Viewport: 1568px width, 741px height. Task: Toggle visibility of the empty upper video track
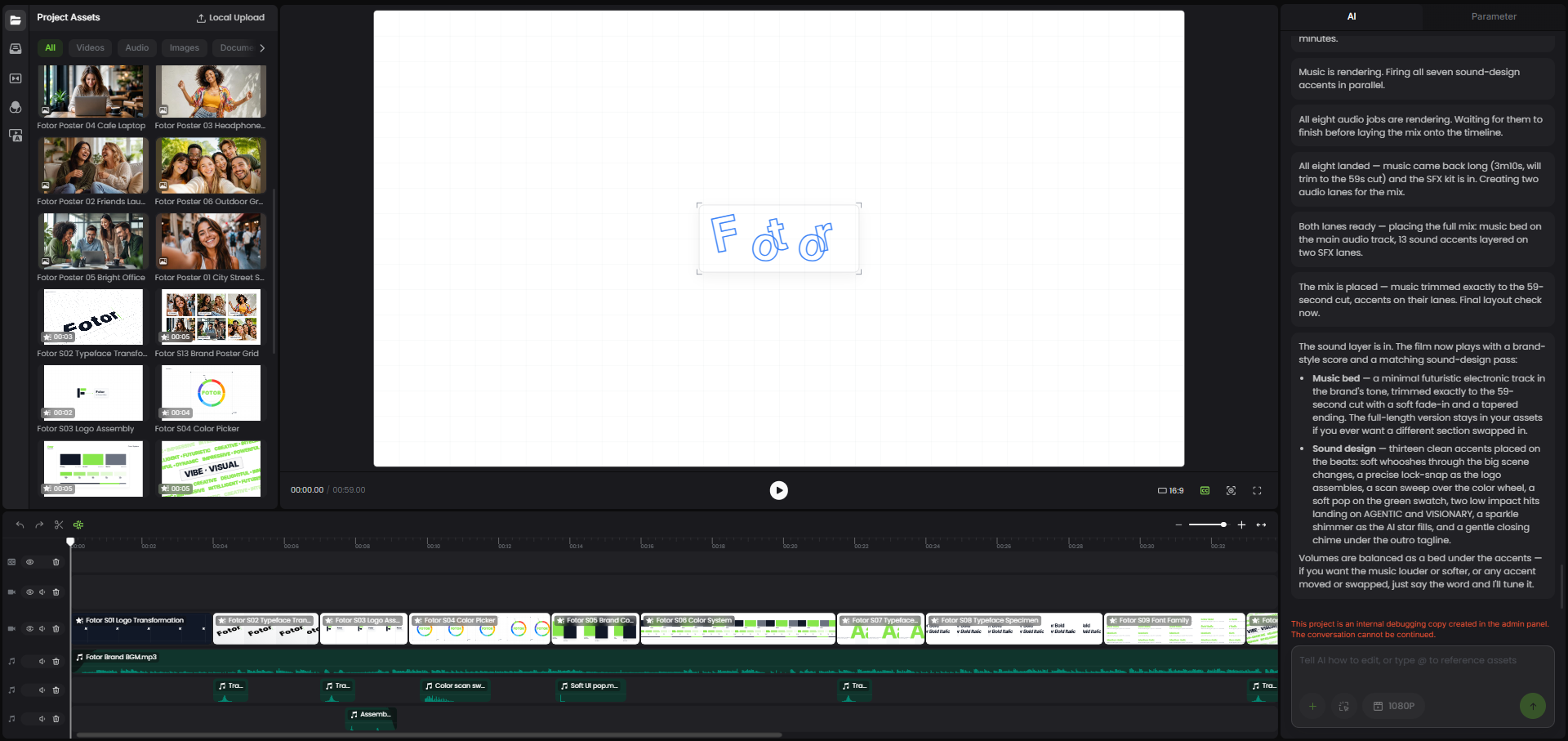coord(29,591)
